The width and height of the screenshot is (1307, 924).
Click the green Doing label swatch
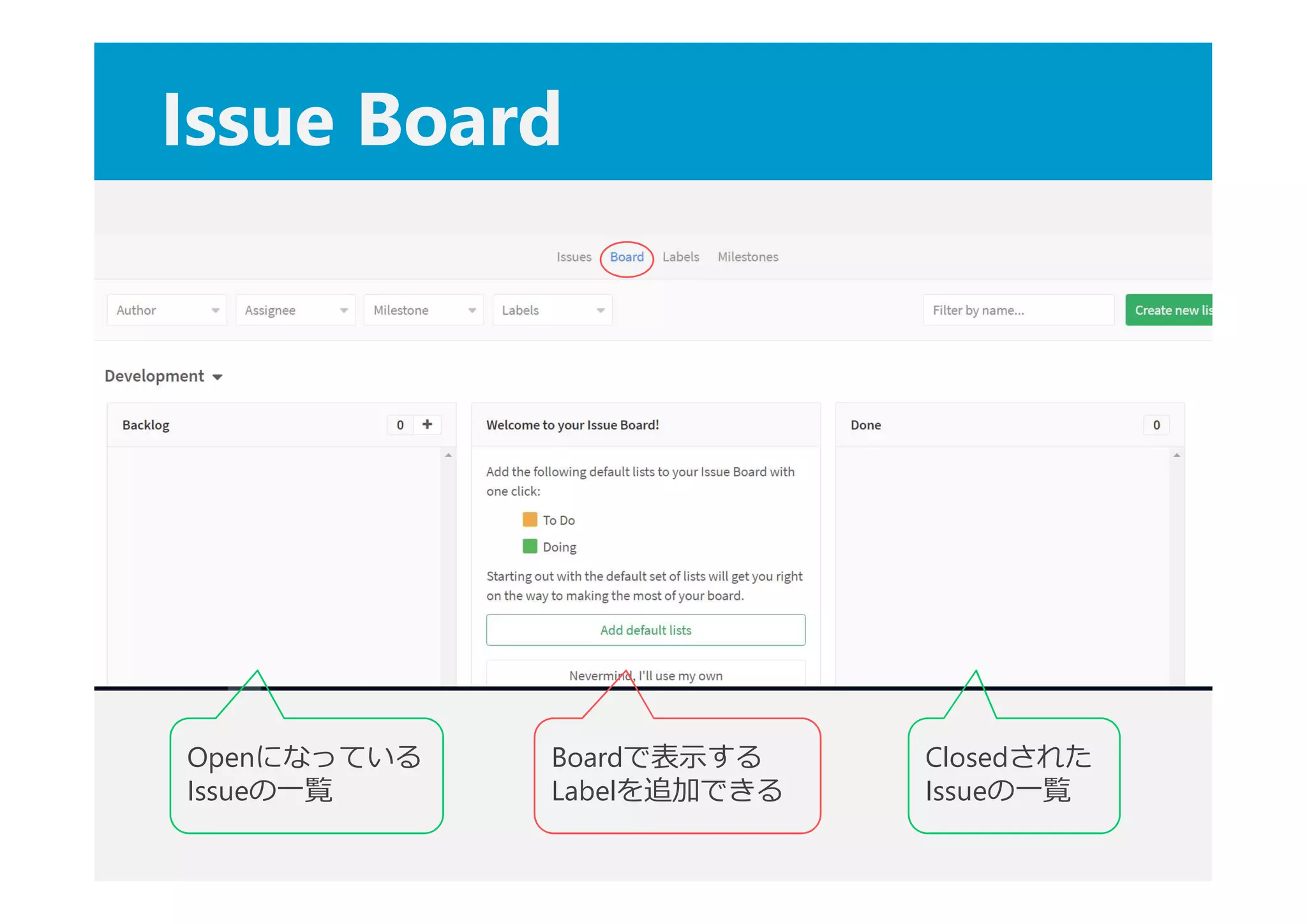click(530, 546)
